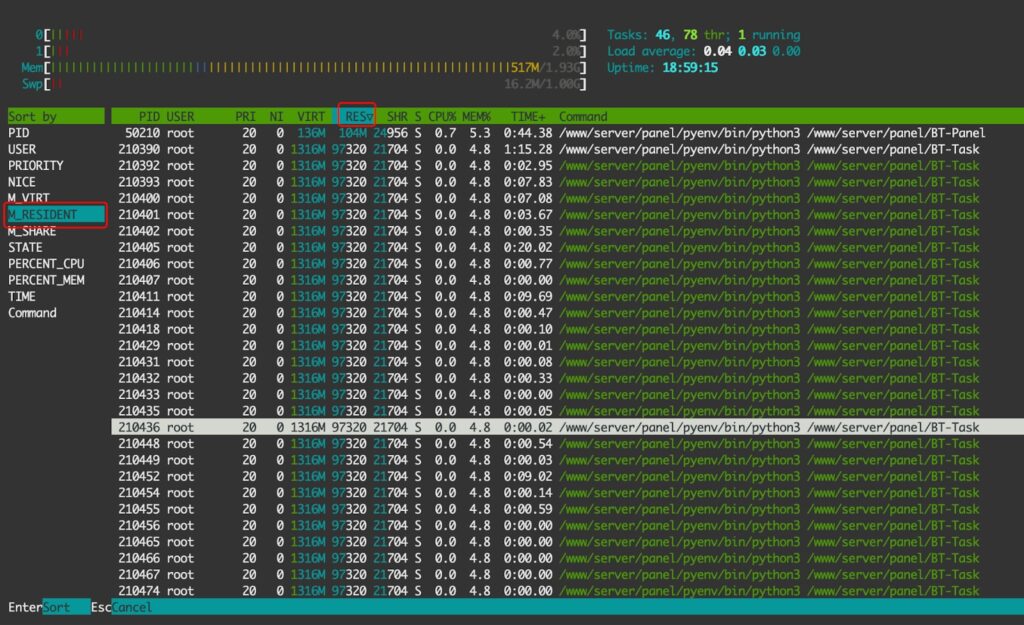Select USER as the sort field
1024x625 pixels.
coord(26,148)
